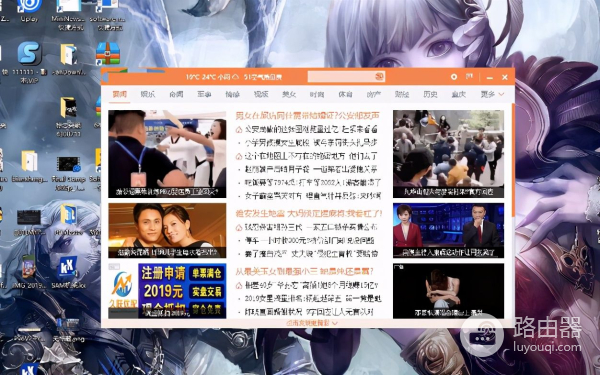Open the second orange headline in news list
This screenshot has width=600, height=375.
pyautogui.click(x=309, y=214)
